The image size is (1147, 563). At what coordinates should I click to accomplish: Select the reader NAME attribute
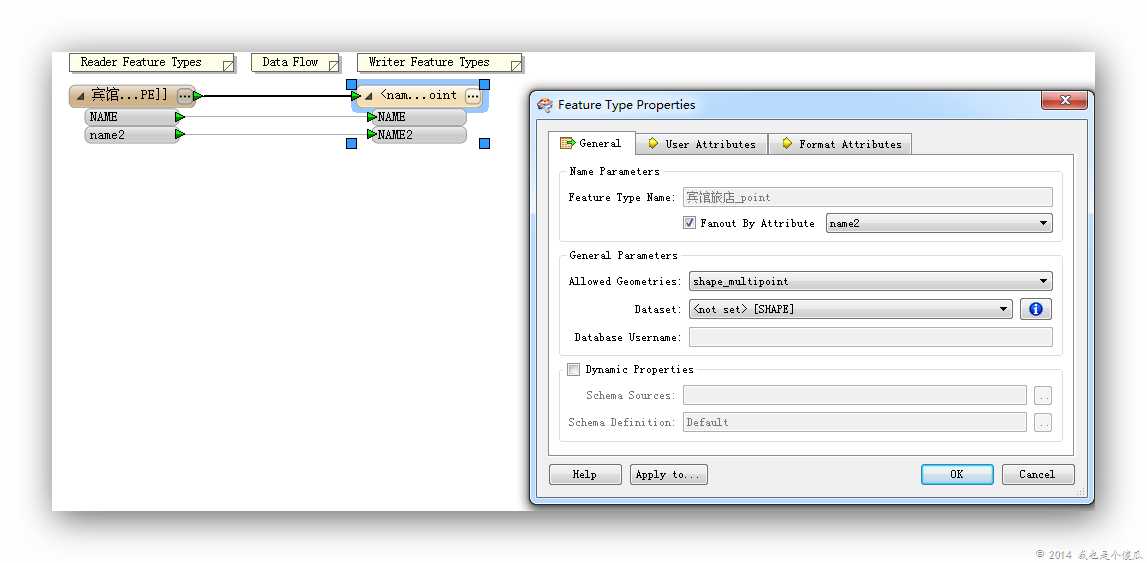point(130,116)
